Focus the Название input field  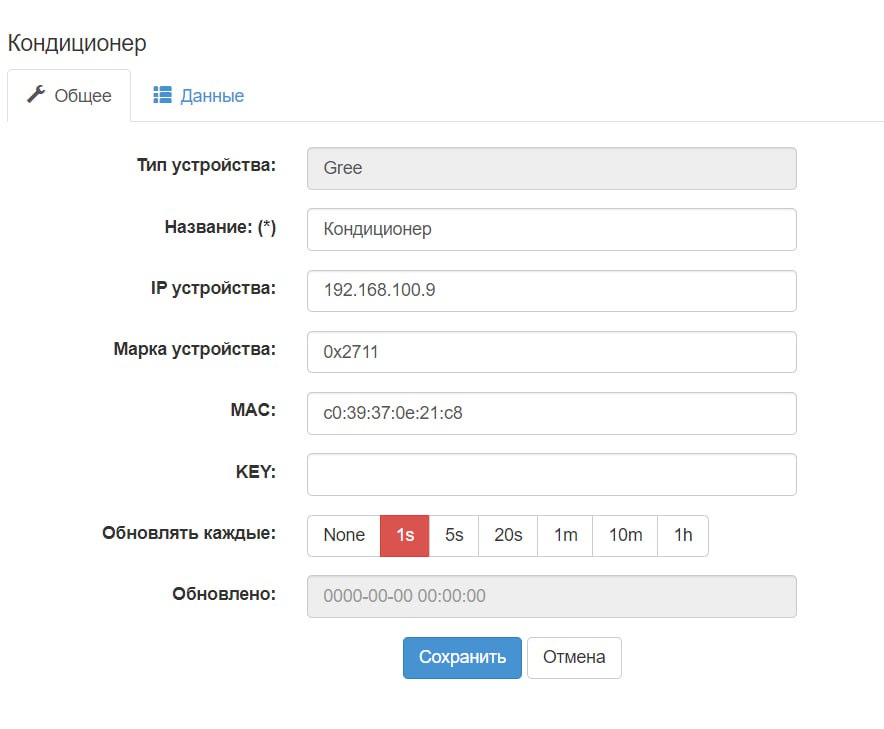[x=551, y=229]
